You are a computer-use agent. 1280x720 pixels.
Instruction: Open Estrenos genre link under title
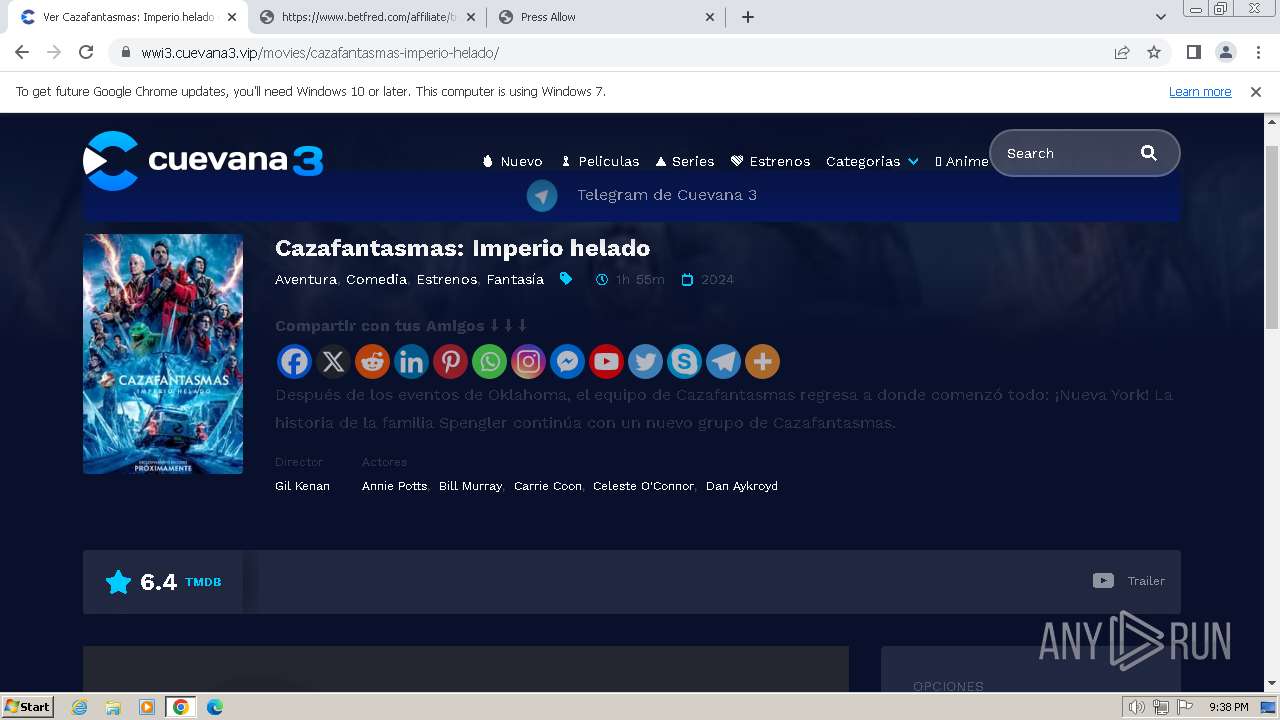(446, 279)
